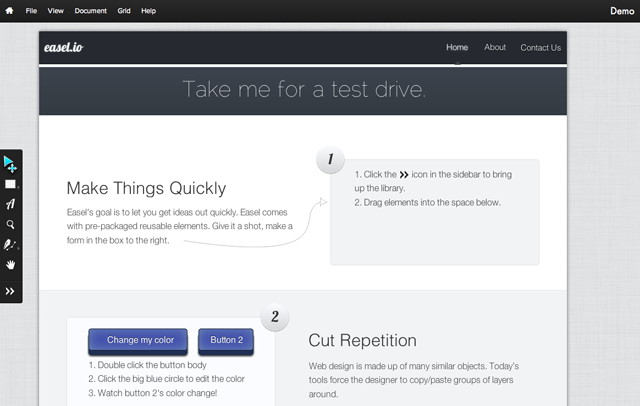Open the Document menu
640x406 pixels.
coord(91,10)
